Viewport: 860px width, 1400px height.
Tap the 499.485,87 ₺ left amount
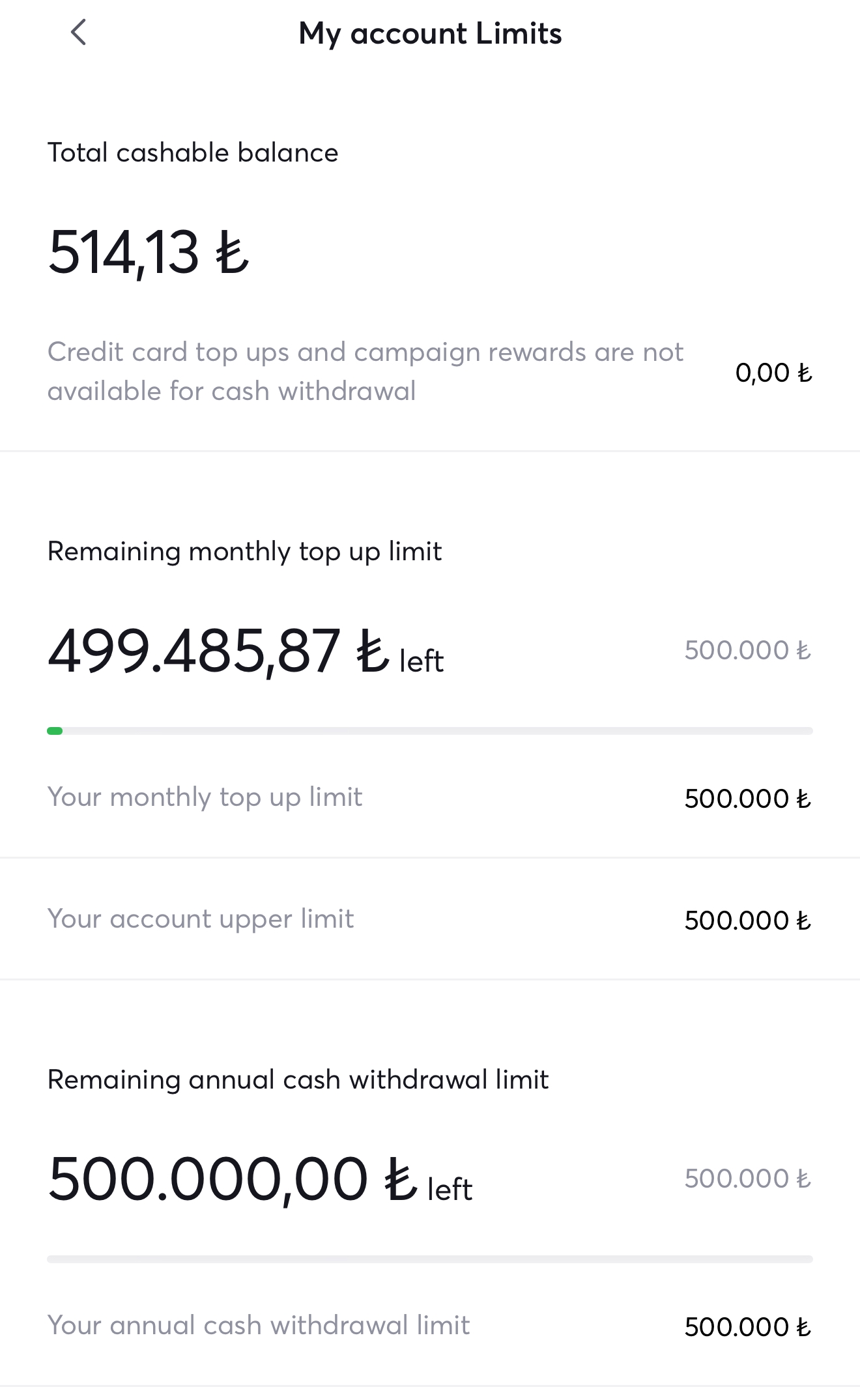coord(245,651)
